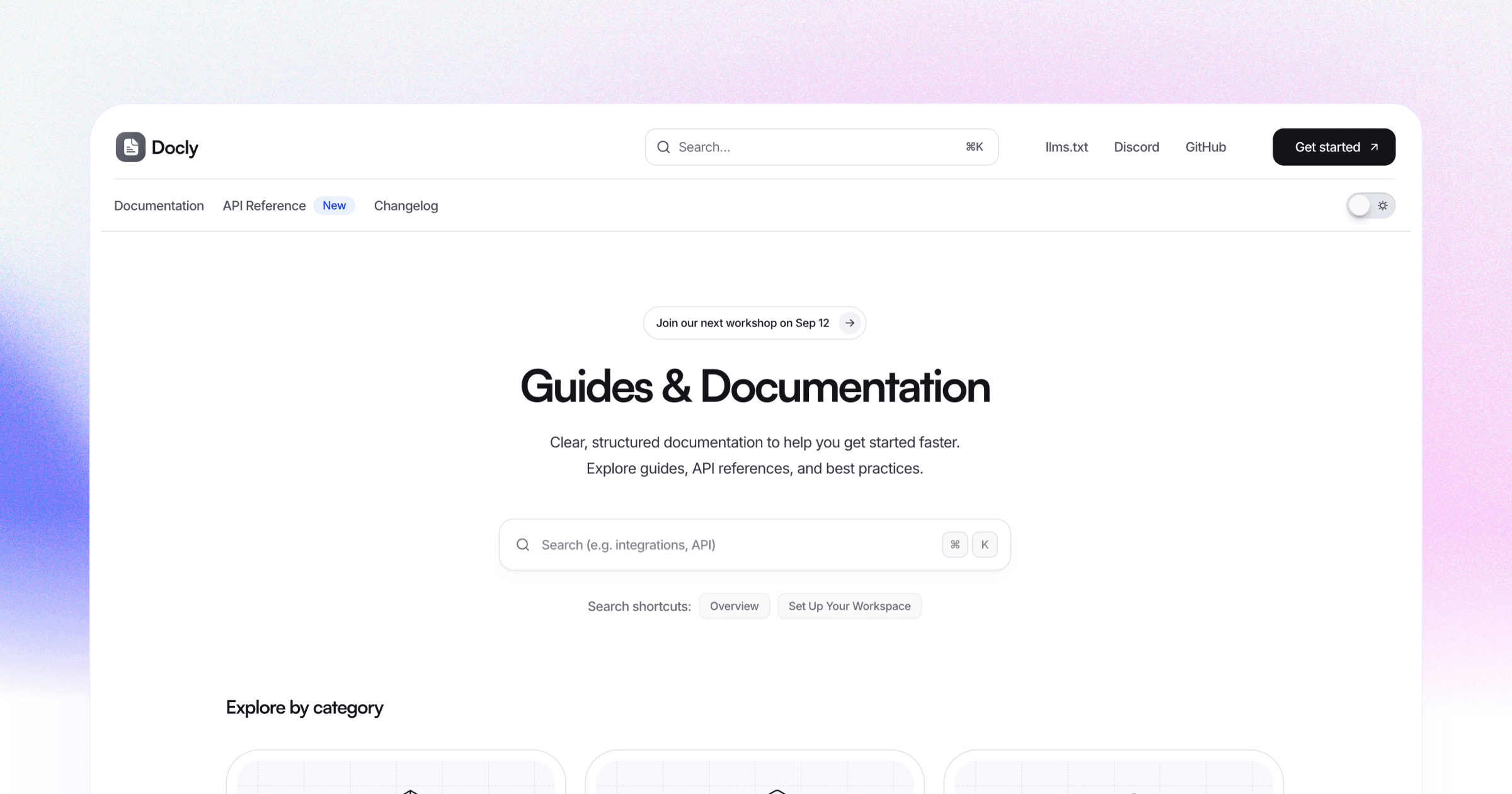Click the Get started button

(1334, 147)
